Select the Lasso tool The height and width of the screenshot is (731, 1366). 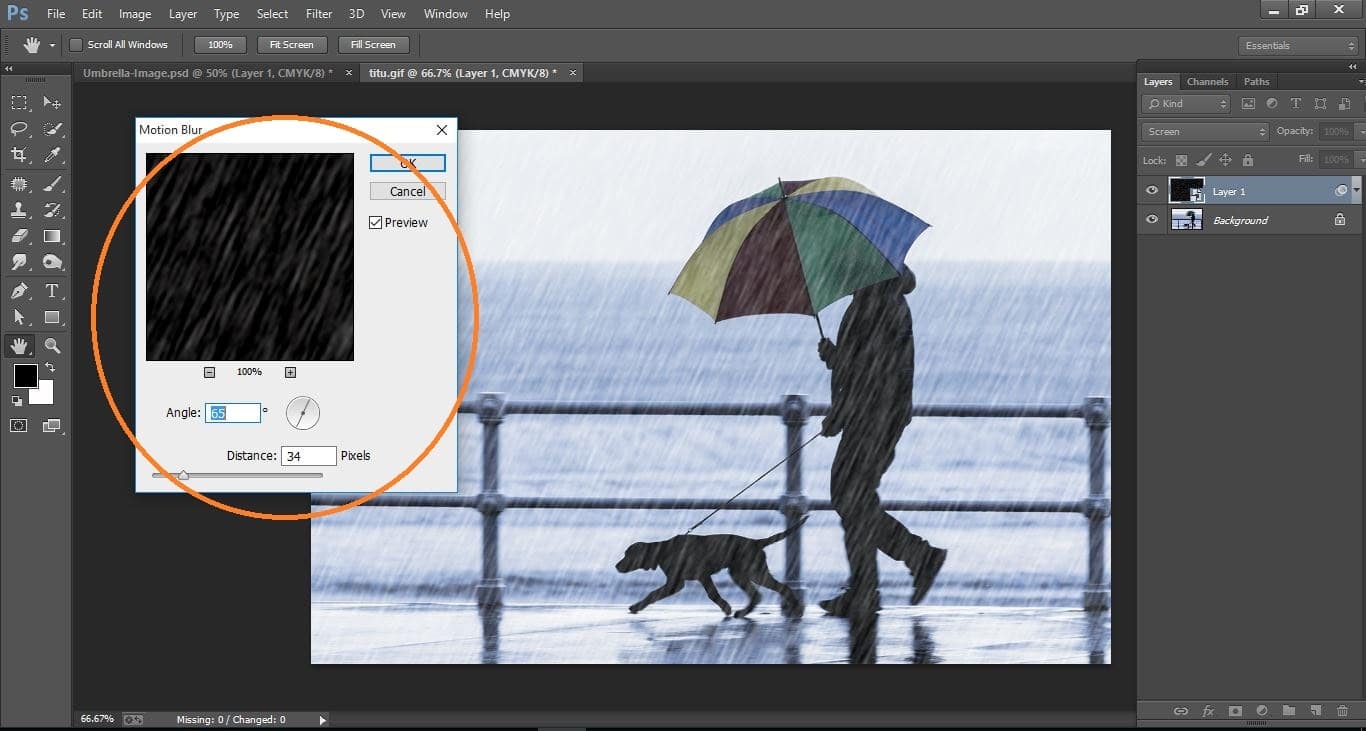pyautogui.click(x=18, y=129)
